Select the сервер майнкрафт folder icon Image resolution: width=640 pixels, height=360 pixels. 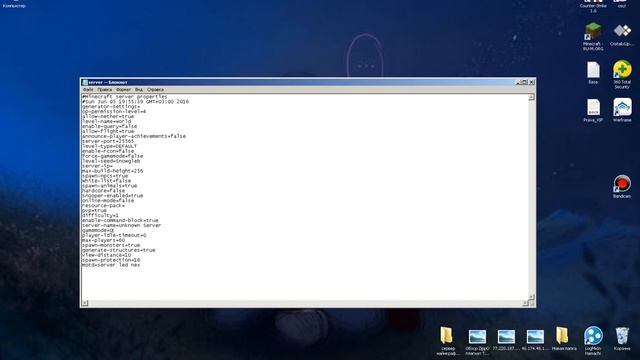pos(447,340)
